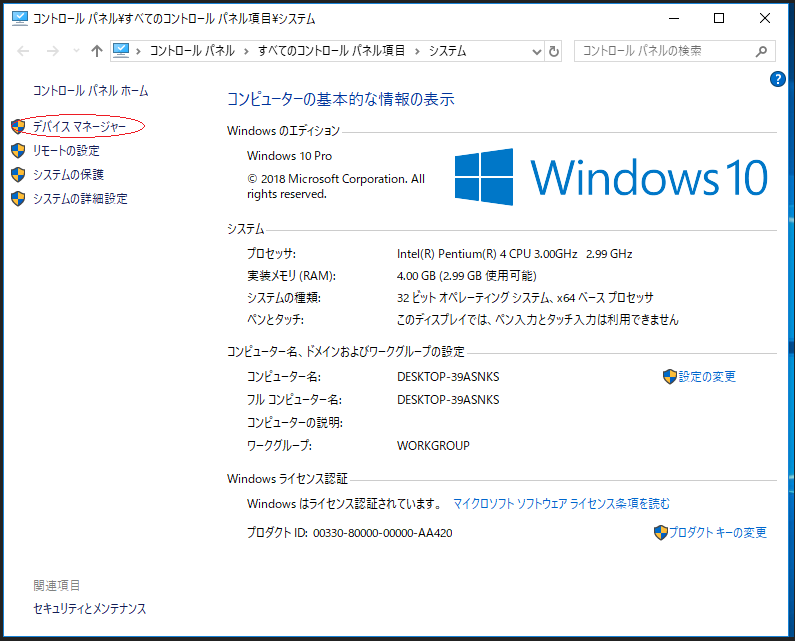Open リモートの設定 link

pyautogui.click(x=66, y=151)
